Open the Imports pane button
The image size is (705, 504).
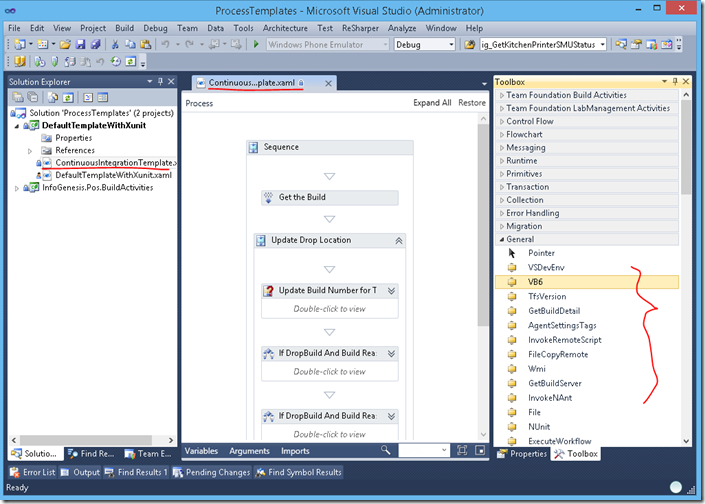tap(295, 450)
